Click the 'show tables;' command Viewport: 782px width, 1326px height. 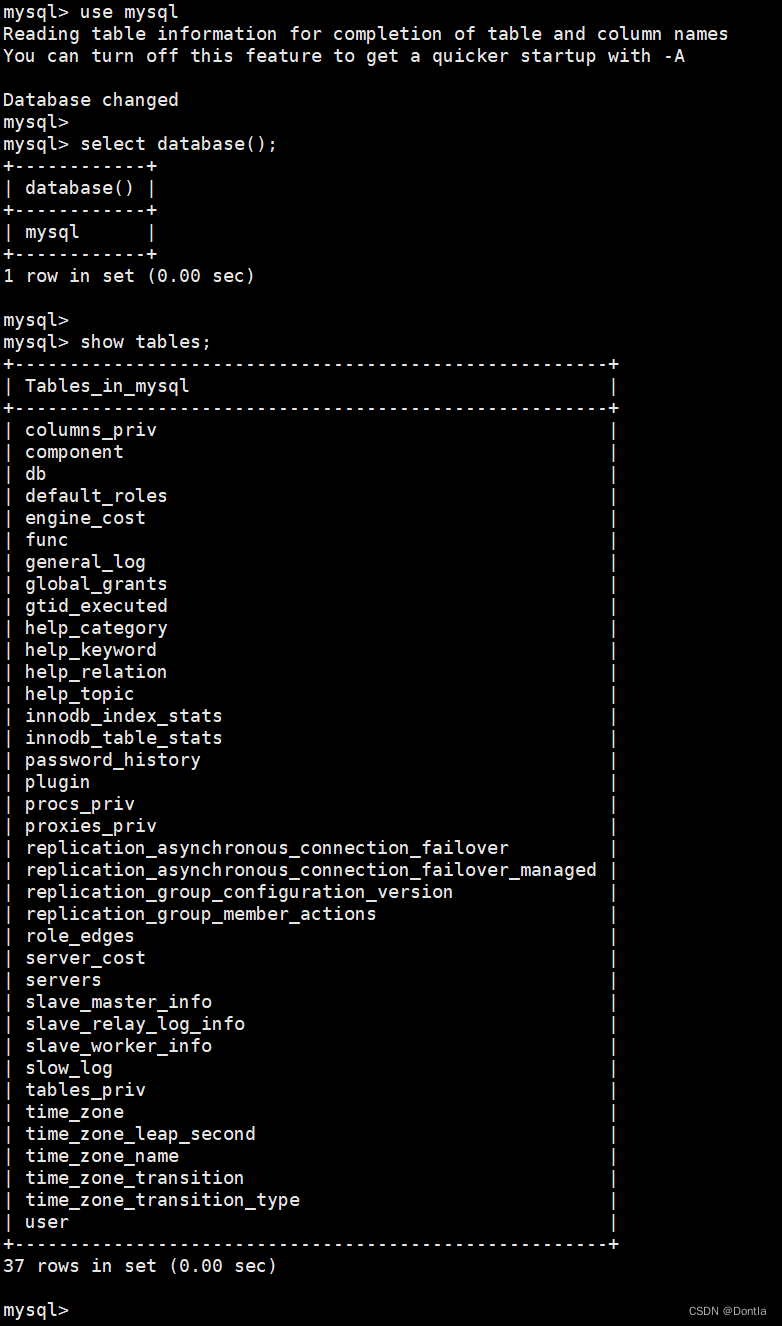(145, 342)
